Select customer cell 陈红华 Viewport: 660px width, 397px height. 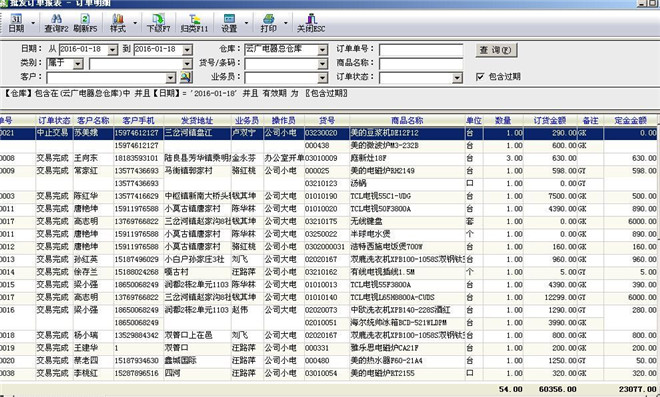(x=93, y=196)
